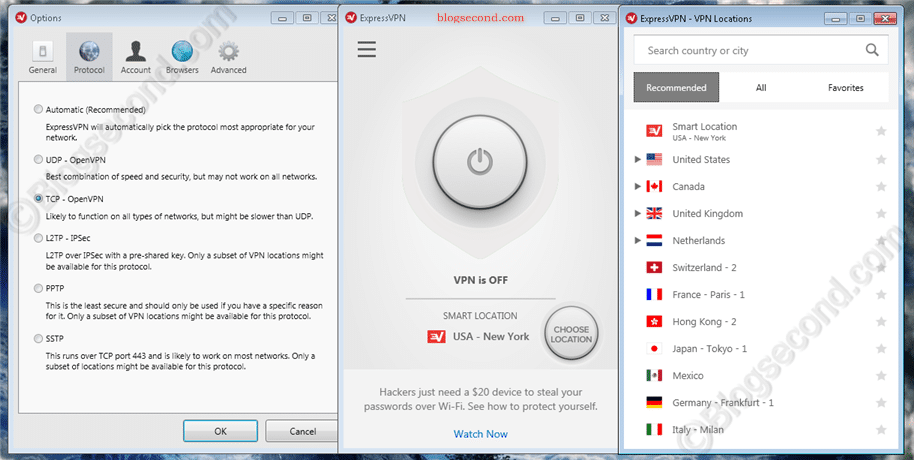Select the Mexico location text

click(x=688, y=375)
